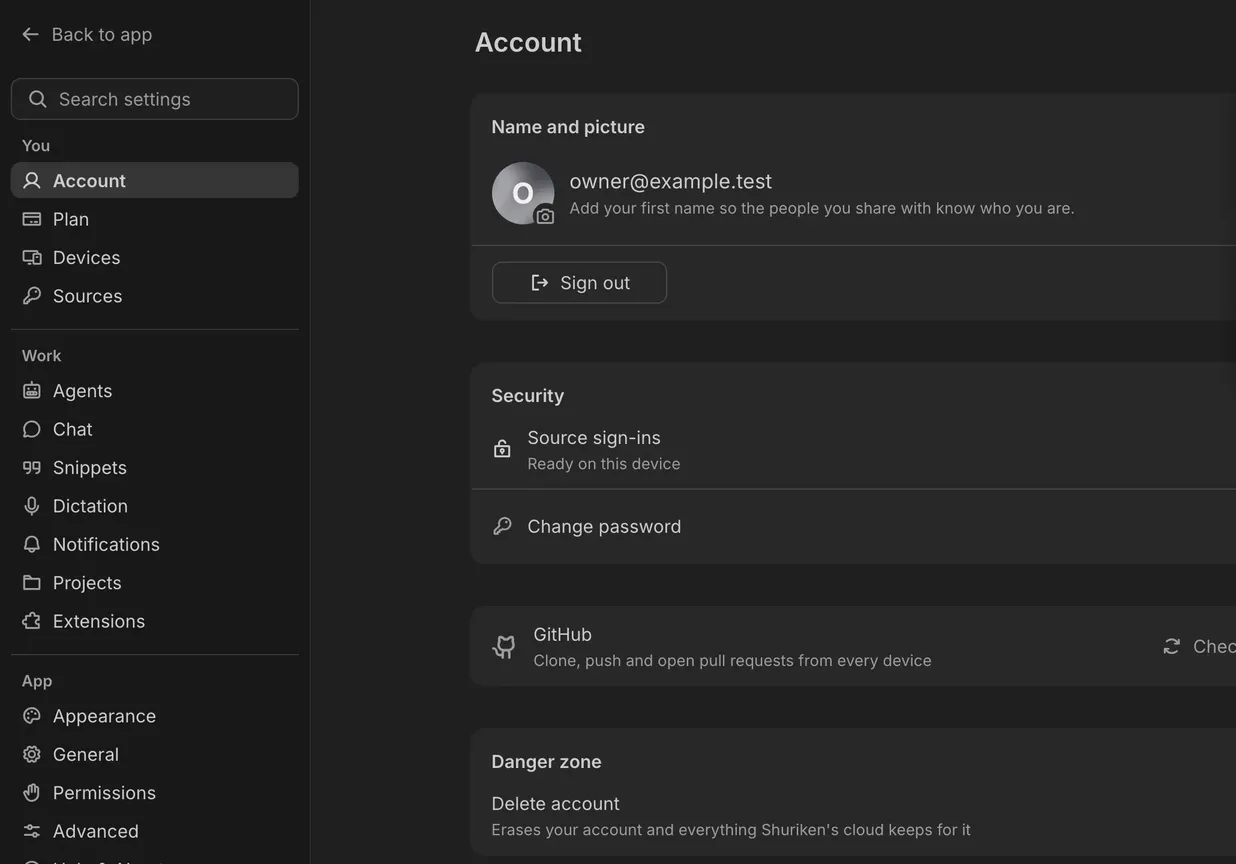Select Agents in the Work group

pyautogui.click(x=155, y=391)
